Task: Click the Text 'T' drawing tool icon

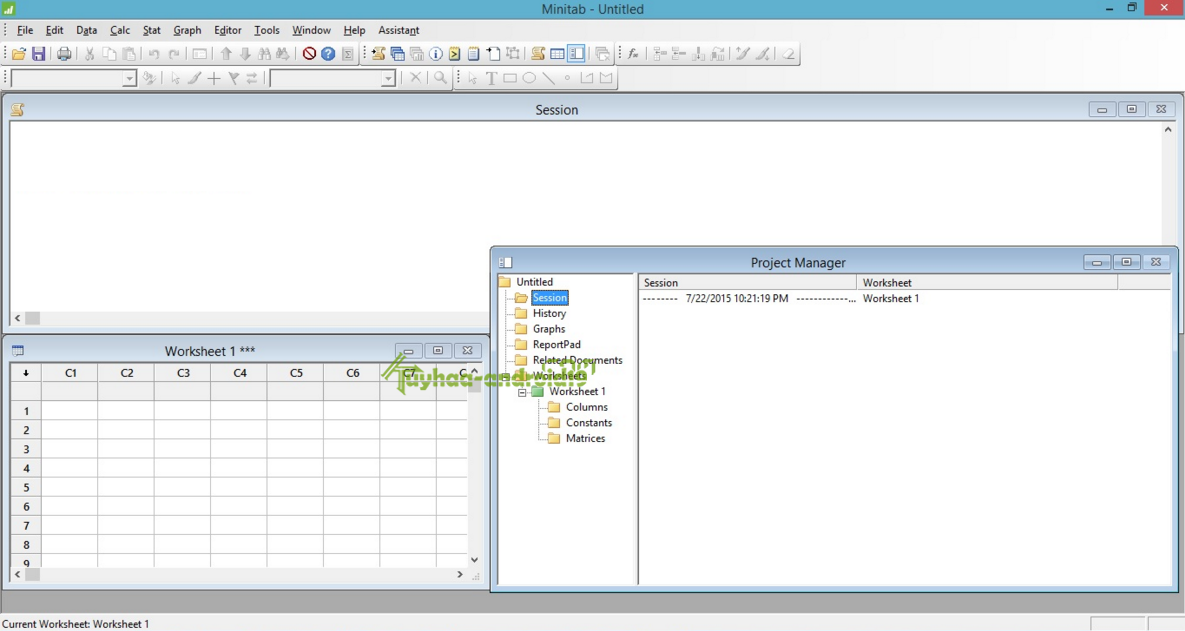Action: pos(491,78)
